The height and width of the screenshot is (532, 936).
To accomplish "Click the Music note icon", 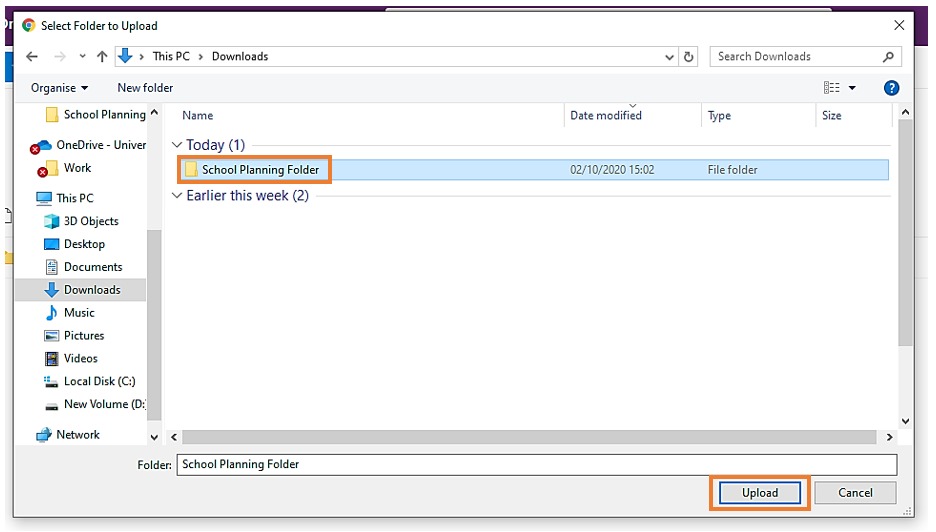I will pyautogui.click(x=52, y=313).
